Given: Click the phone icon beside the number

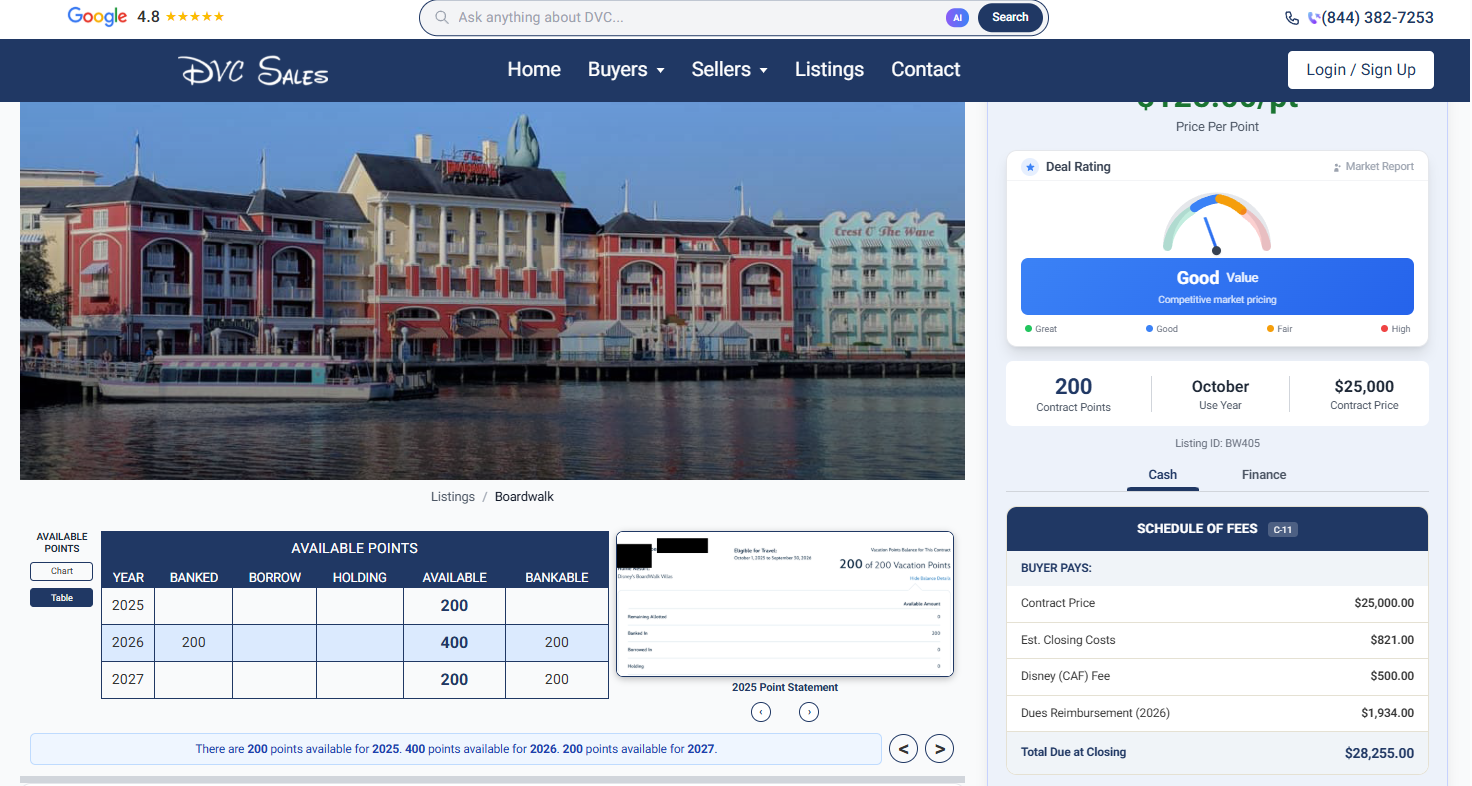Looking at the screenshot, I should [1292, 18].
